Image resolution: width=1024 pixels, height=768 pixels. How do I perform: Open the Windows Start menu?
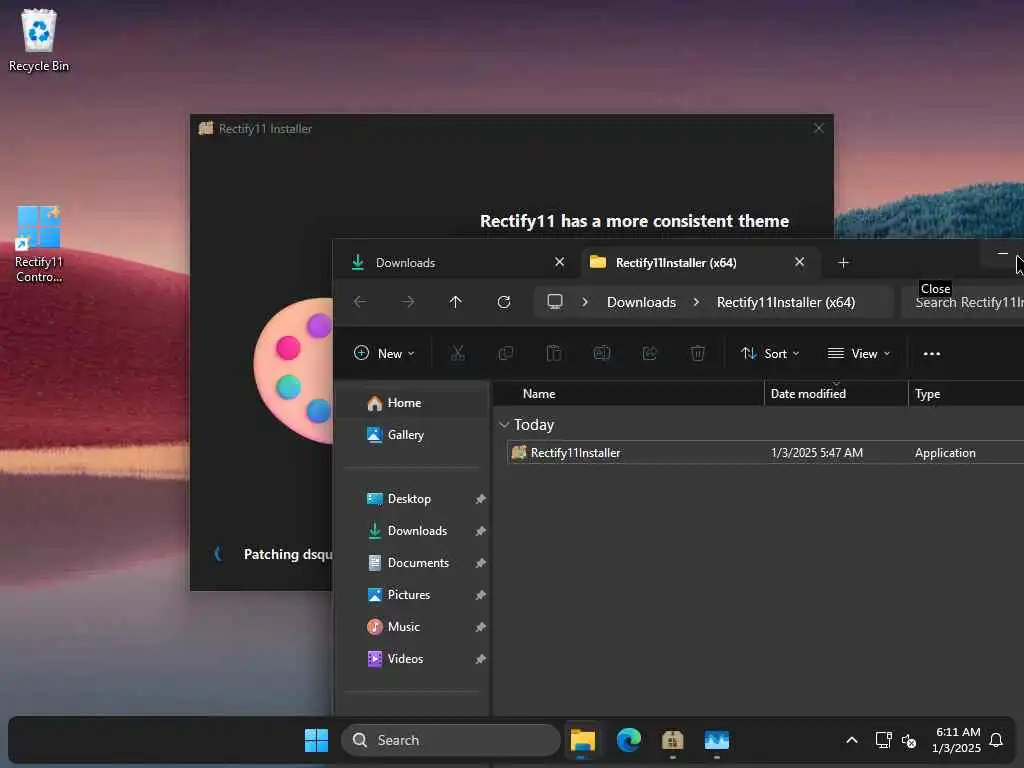pyautogui.click(x=317, y=740)
